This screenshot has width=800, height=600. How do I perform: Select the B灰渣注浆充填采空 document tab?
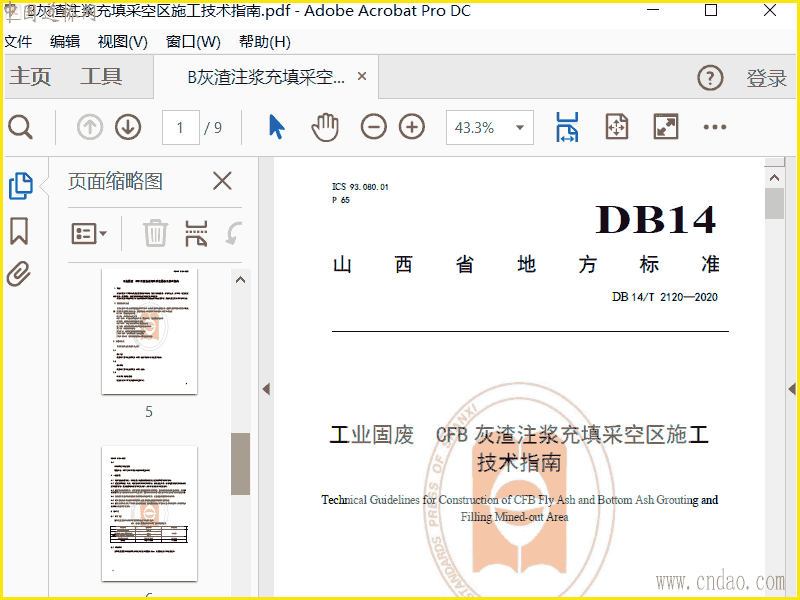[266, 77]
